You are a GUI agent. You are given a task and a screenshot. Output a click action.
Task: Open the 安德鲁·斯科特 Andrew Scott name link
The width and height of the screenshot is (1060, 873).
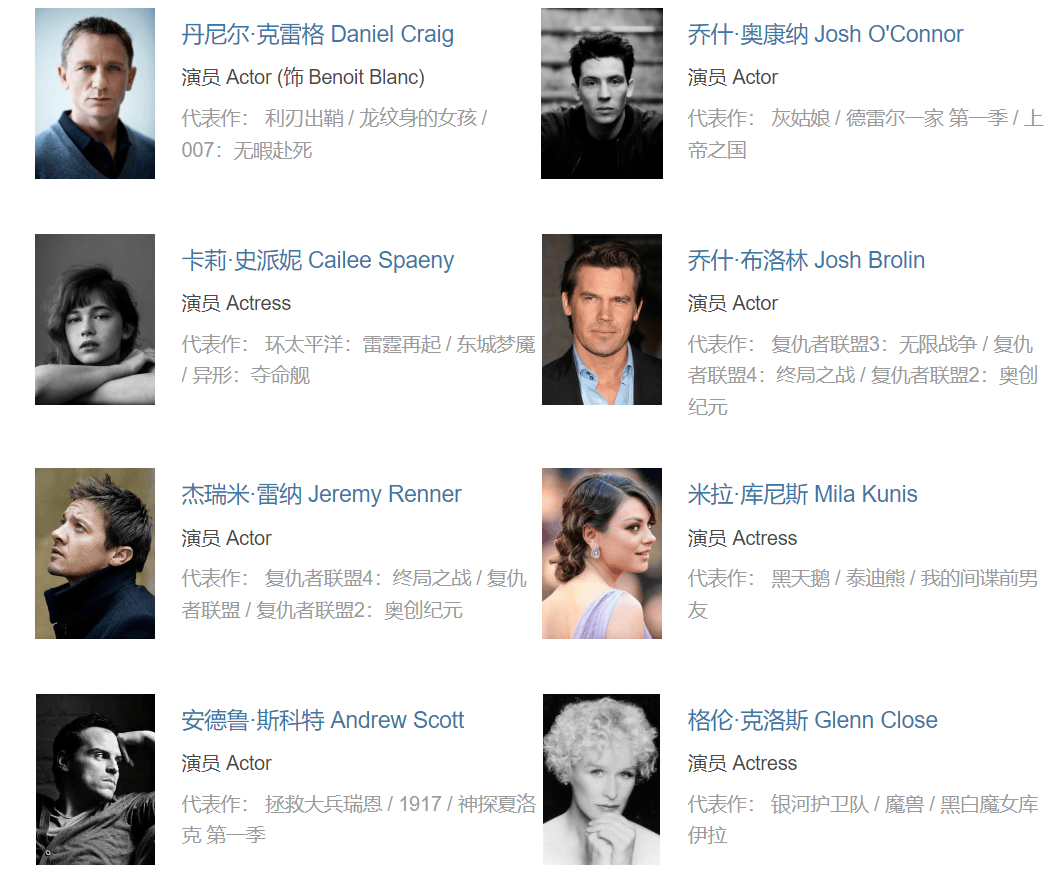pos(322,720)
